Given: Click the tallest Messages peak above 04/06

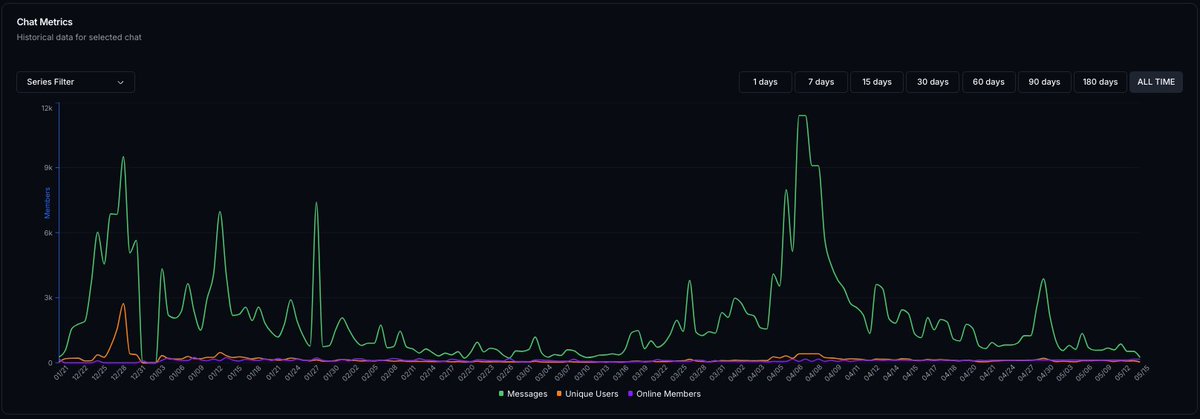Looking at the screenshot, I should pyautogui.click(x=802, y=116).
